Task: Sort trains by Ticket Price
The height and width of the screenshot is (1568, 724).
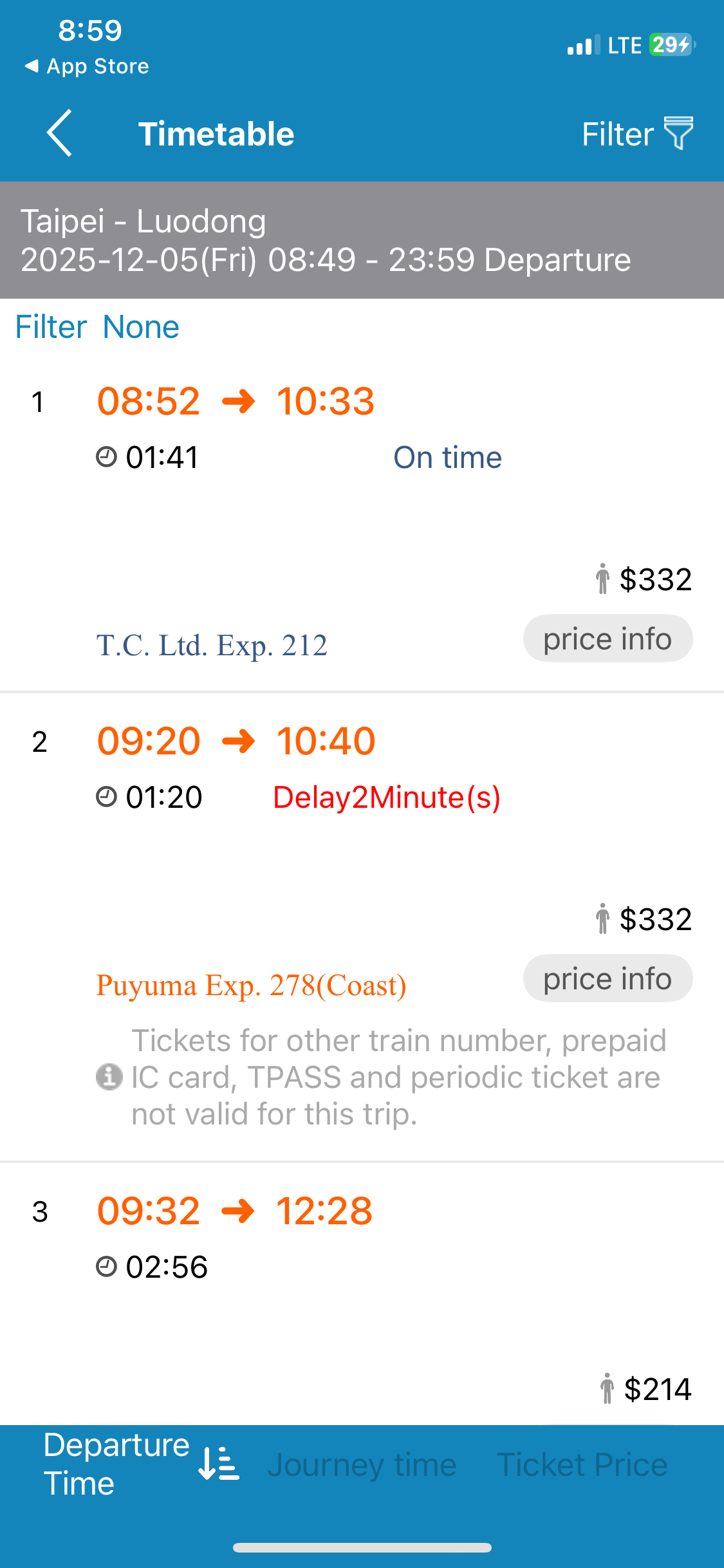Action: pos(582,1465)
